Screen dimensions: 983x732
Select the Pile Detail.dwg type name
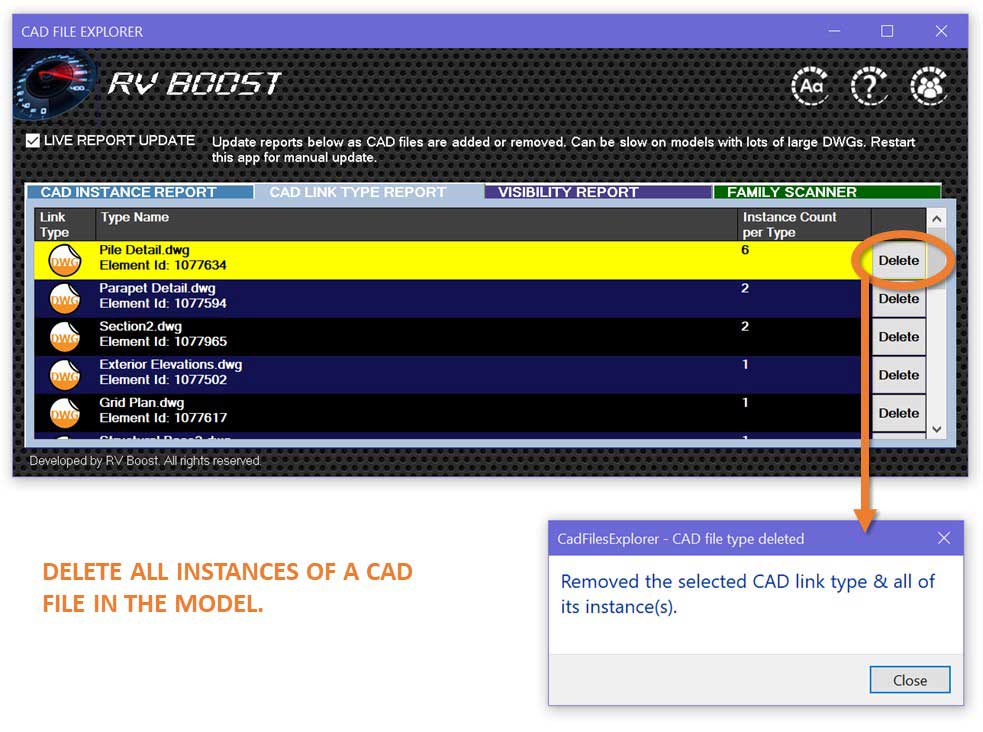pos(144,250)
